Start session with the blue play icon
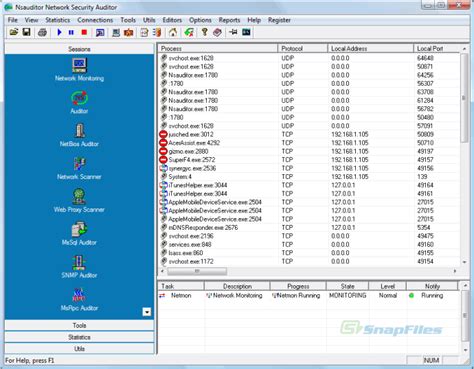The width and height of the screenshot is (474, 369). click(x=59, y=32)
